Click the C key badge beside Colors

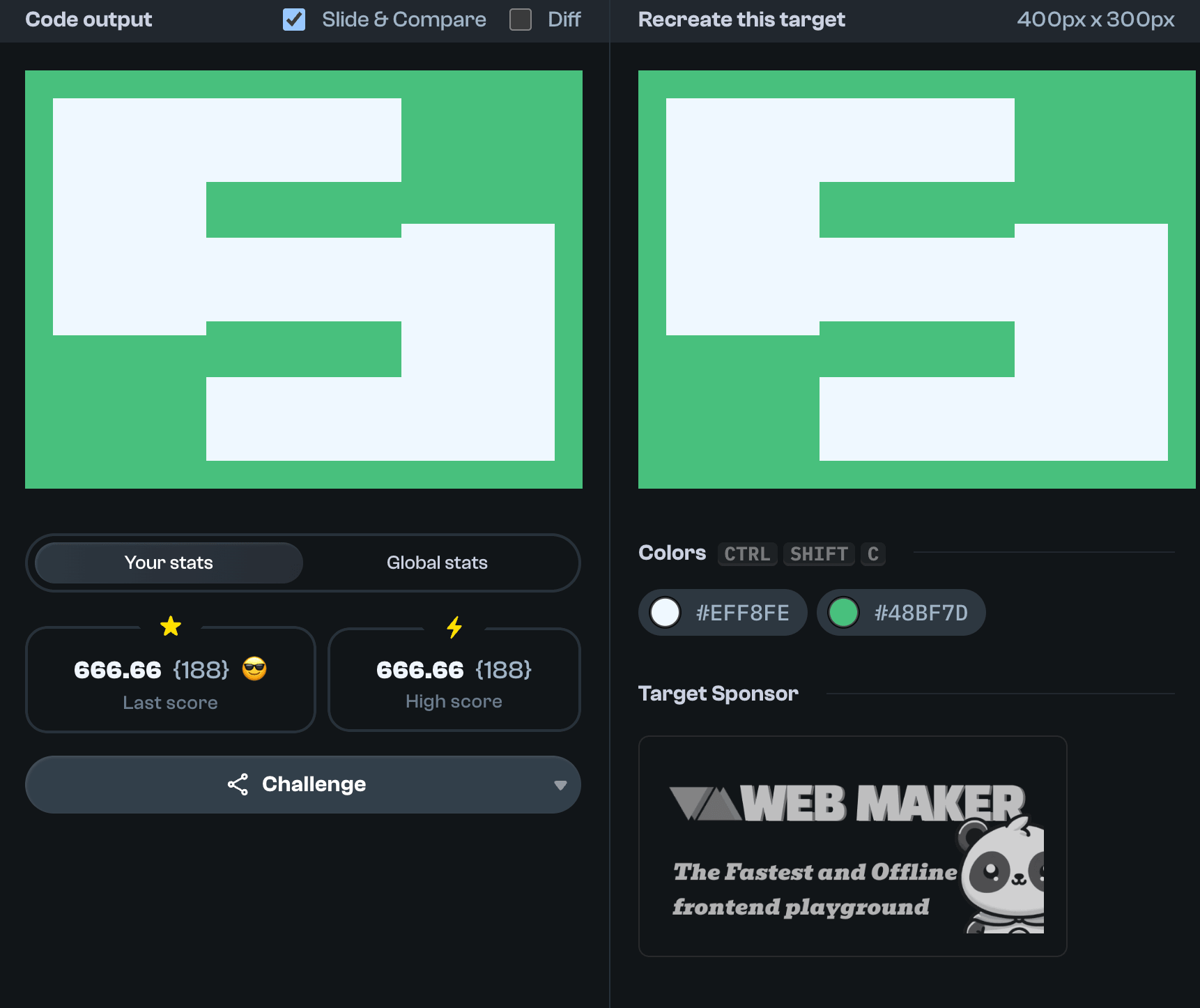(x=872, y=554)
